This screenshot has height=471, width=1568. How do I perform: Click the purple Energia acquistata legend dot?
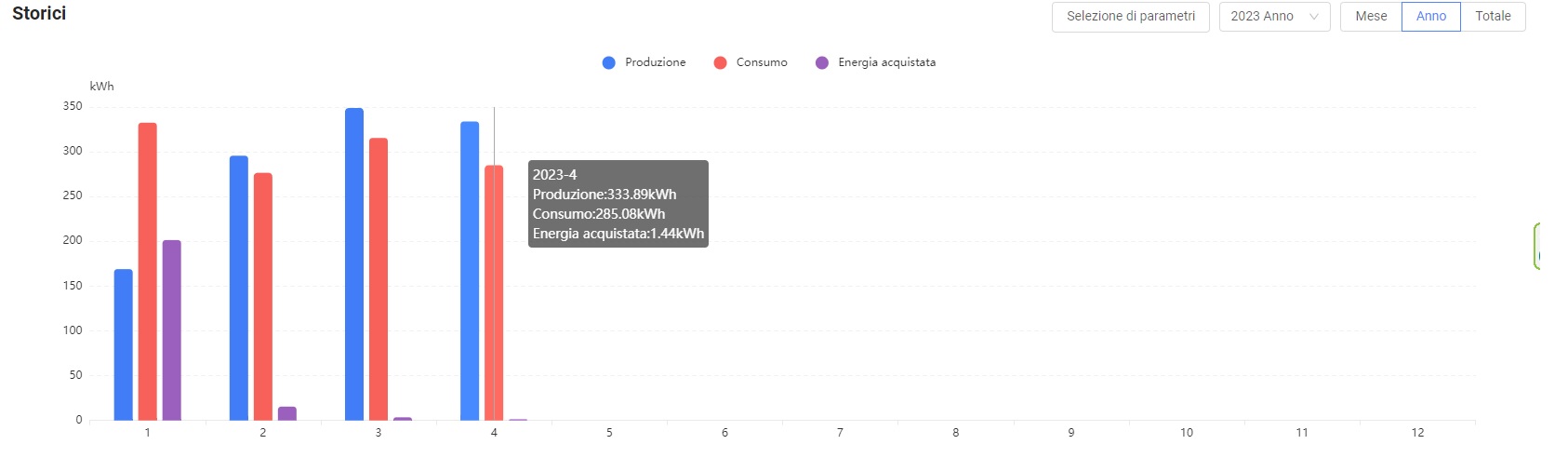pyautogui.click(x=822, y=62)
